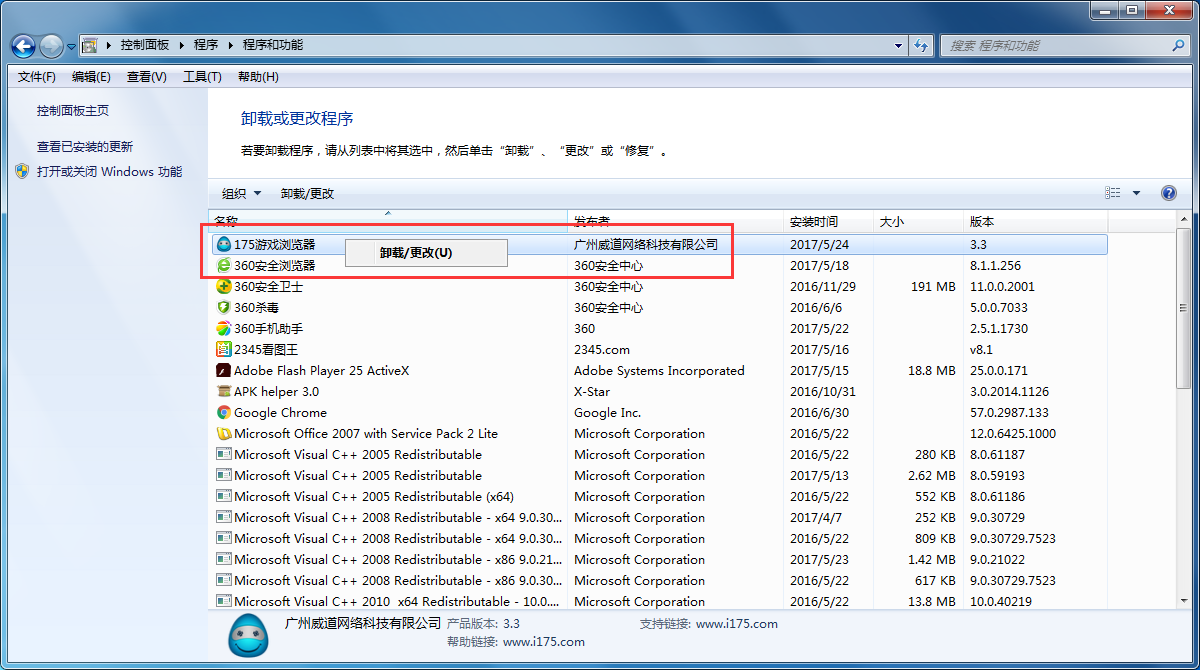This screenshot has width=1200, height=670.
Task: Sort list by 安装时间 column header
Action: pyautogui.click(x=829, y=222)
